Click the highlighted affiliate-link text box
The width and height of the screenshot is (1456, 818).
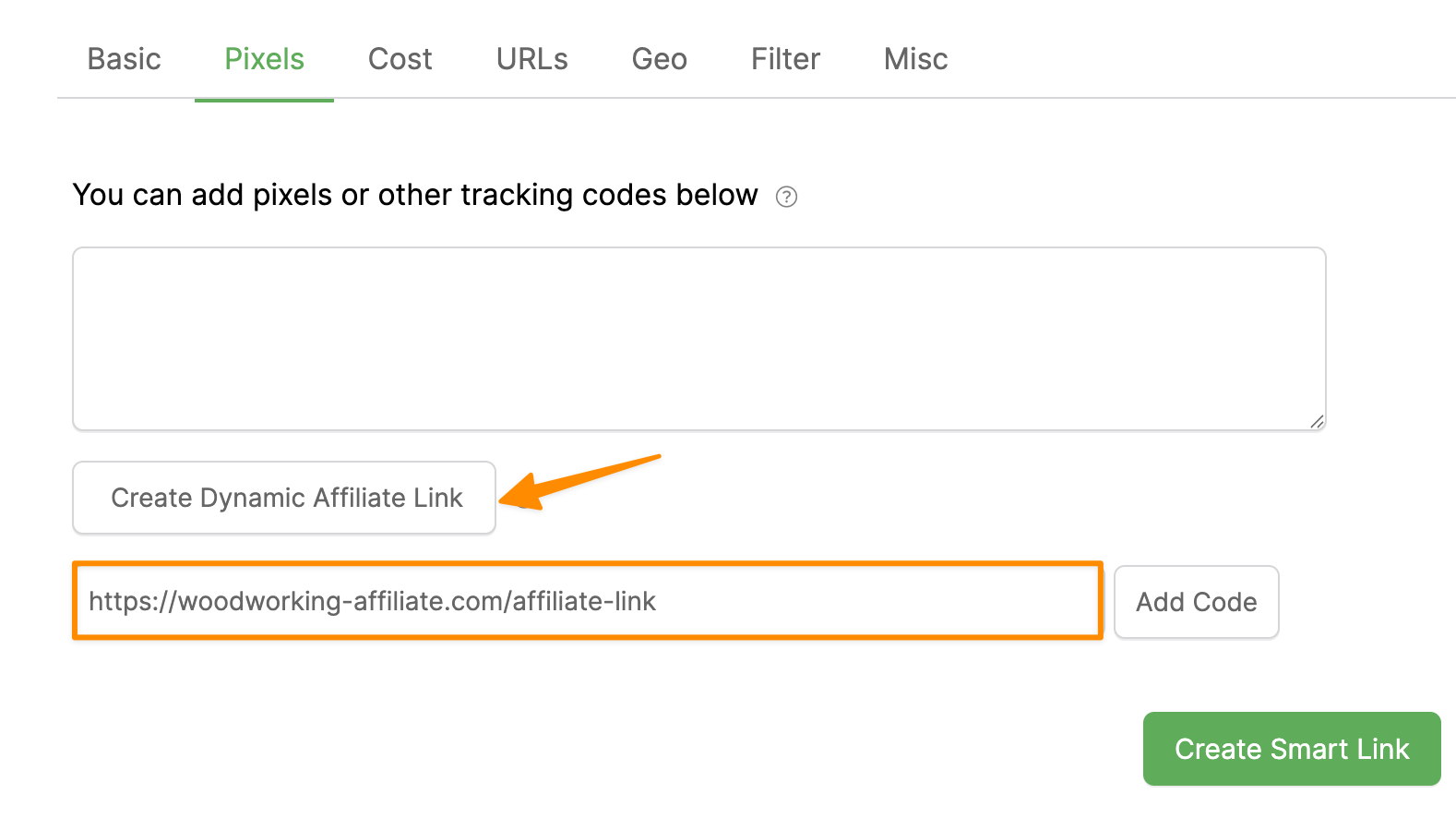click(x=588, y=601)
